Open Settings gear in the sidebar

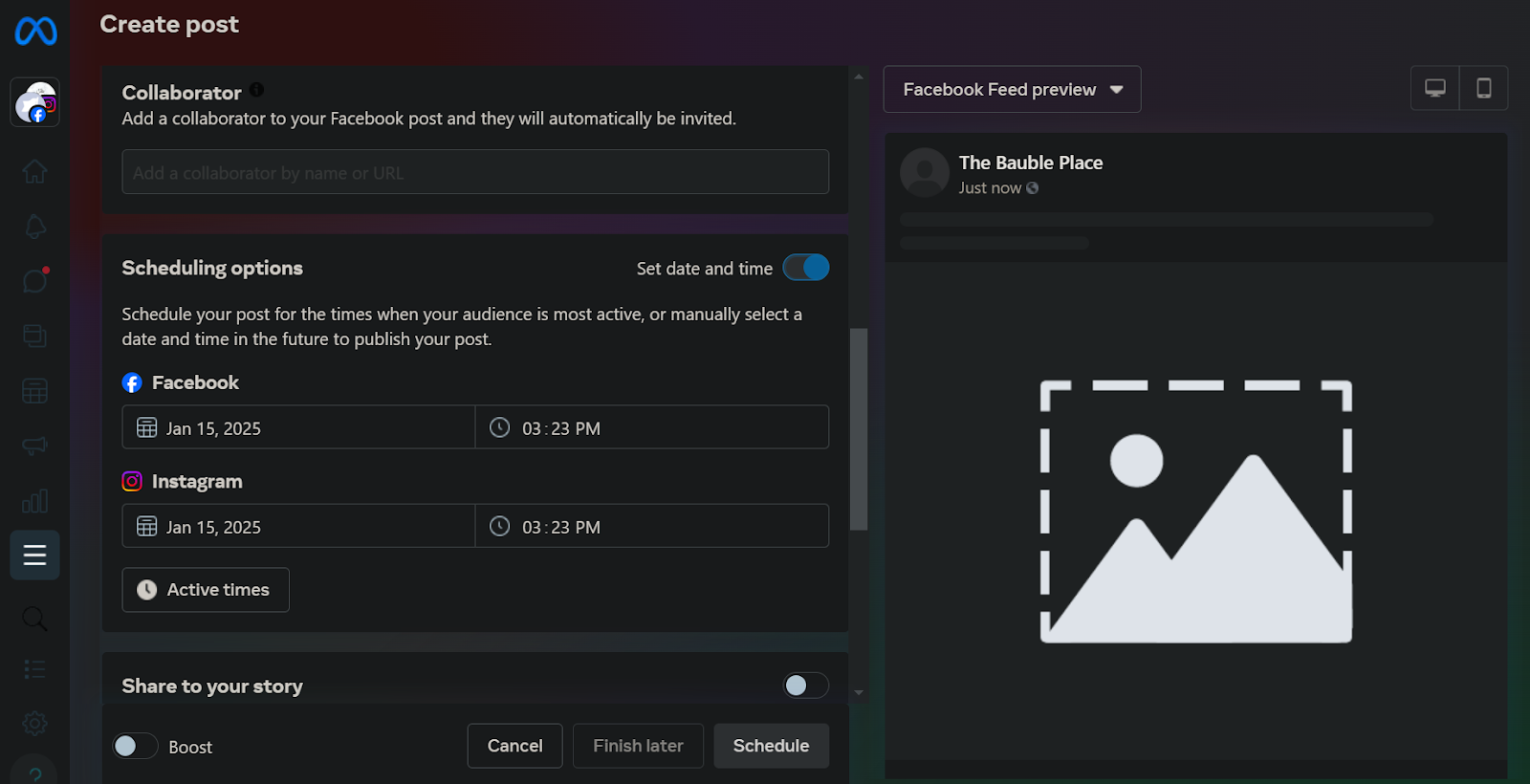[34, 724]
